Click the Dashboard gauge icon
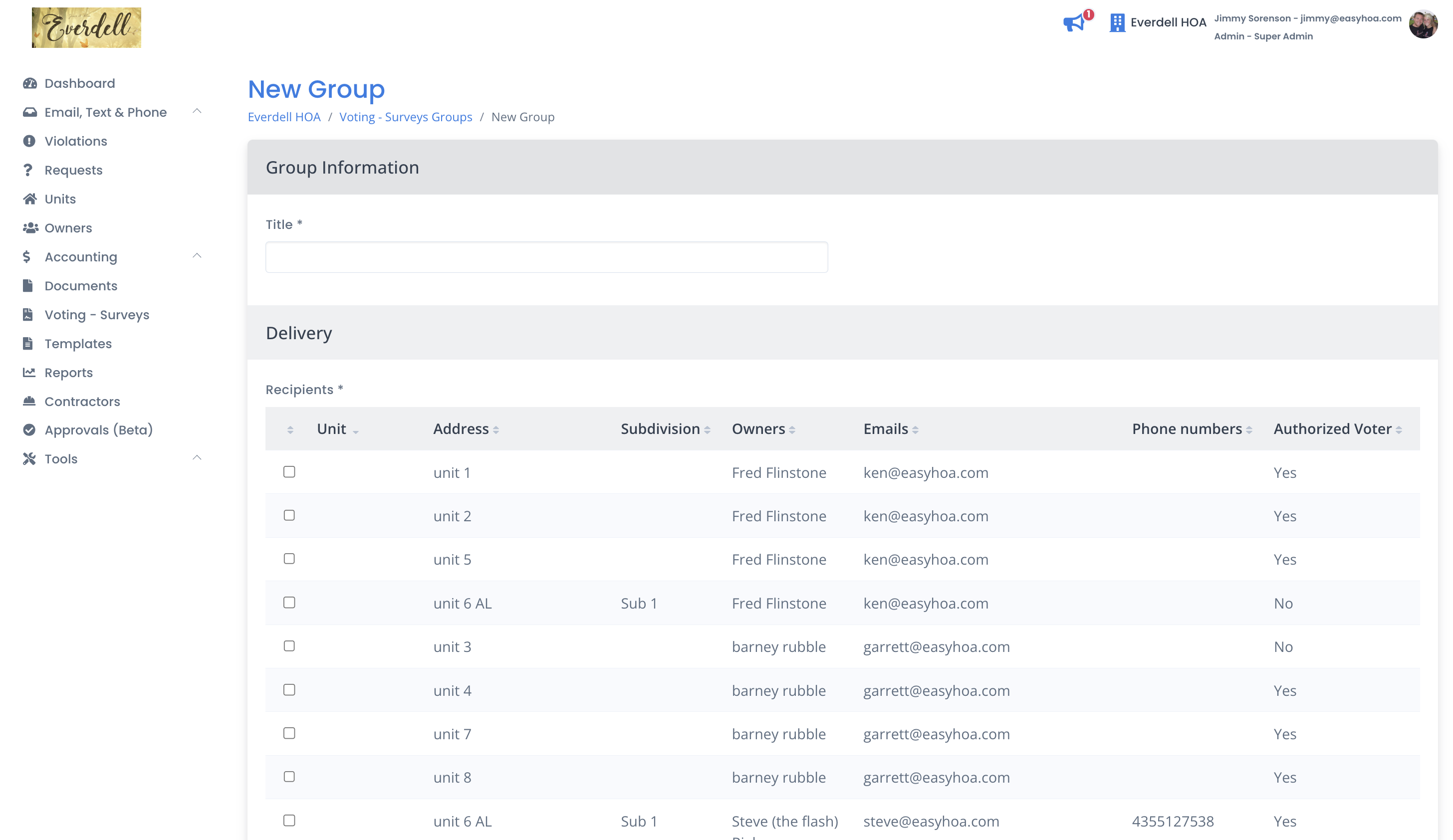Viewport: 1453px width, 840px height. click(29, 84)
